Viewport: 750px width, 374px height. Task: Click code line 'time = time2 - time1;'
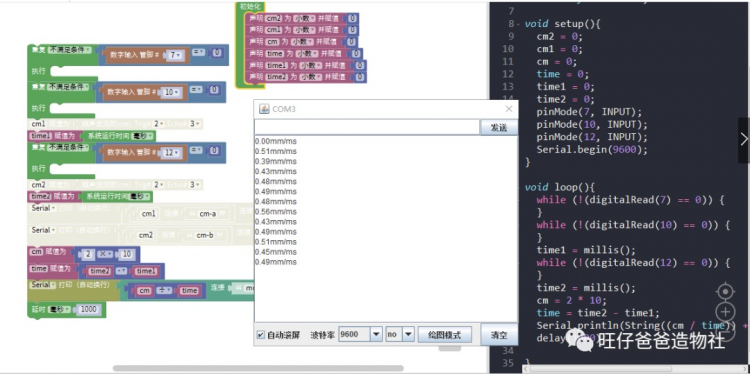pos(598,313)
